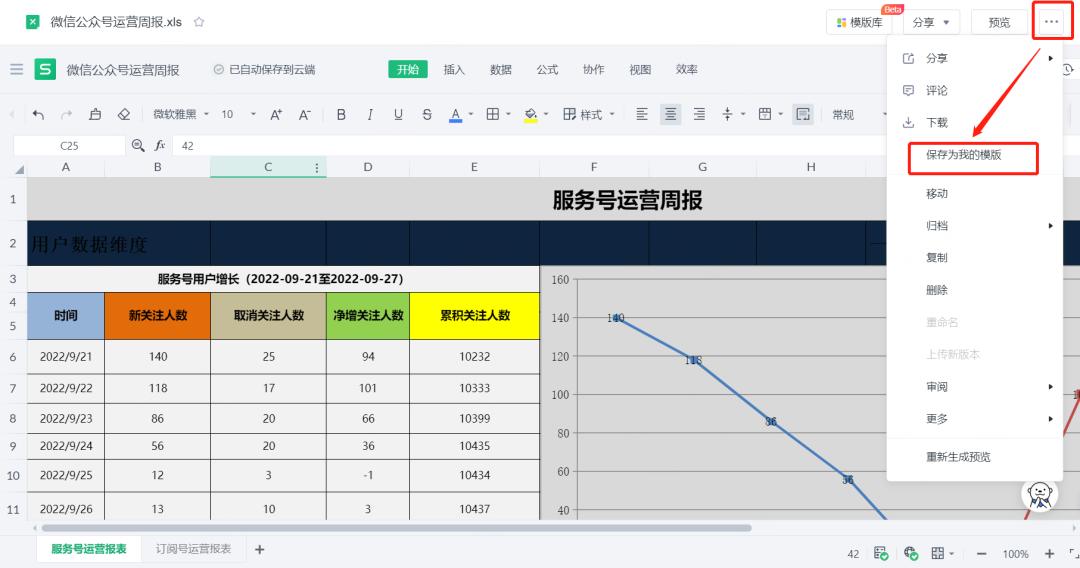Switch to the 公式 tab
Viewport: 1080px width, 568px height.
(x=547, y=69)
